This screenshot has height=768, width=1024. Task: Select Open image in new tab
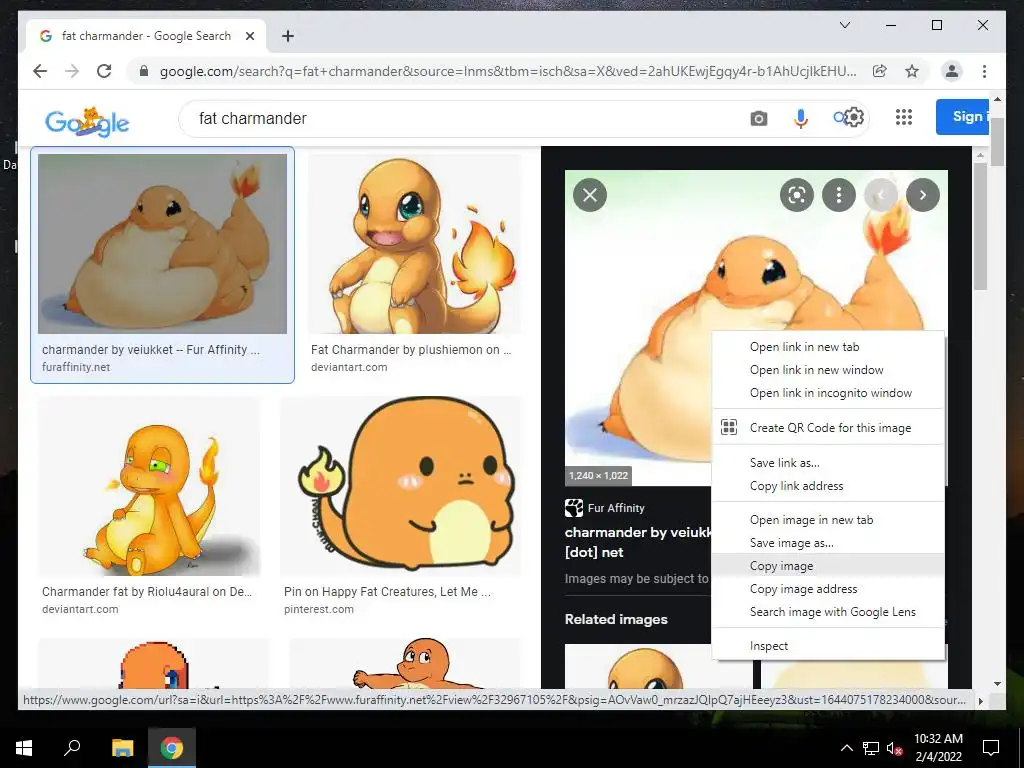(x=828, y=520)
